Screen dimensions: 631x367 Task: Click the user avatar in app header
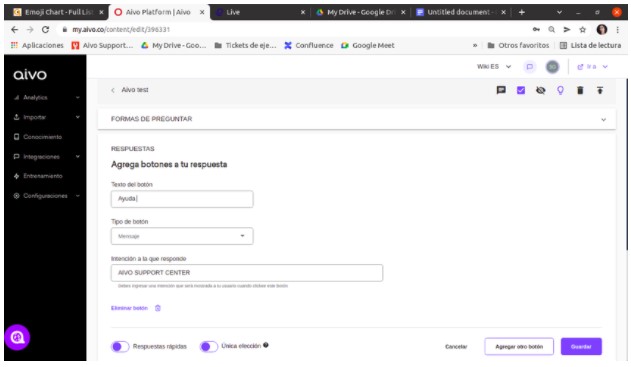pos(552,67)
